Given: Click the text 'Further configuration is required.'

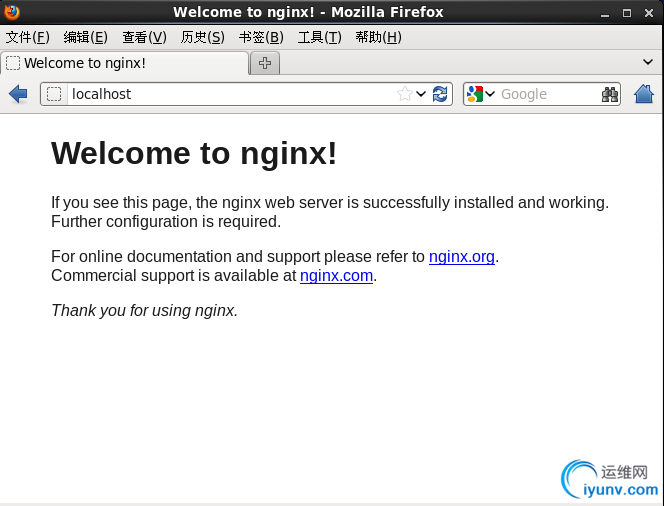Looking at the screenshot, I should pos(166,221).
